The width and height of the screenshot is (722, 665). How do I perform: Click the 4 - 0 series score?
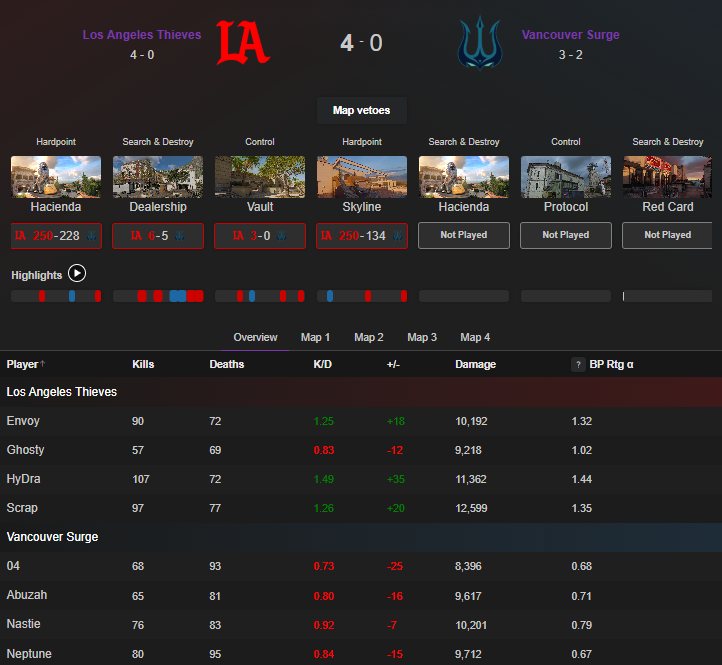[x=361, y=43]
